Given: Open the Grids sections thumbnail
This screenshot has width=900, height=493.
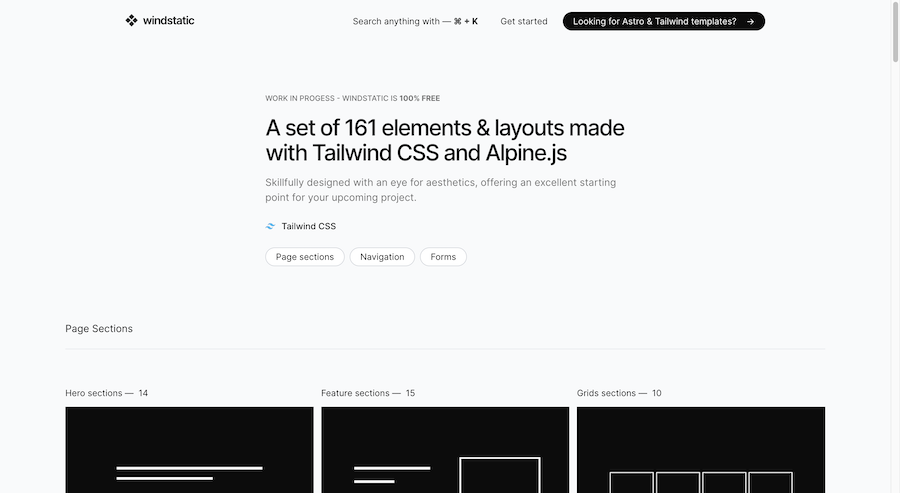Looking at the screenshot, I should (x=701, y=450).
